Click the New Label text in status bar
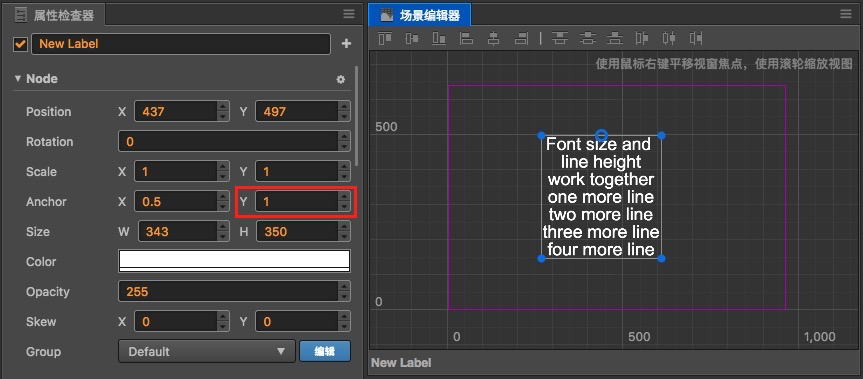Screen dimensions: 863x379 (x=401, y=362)
